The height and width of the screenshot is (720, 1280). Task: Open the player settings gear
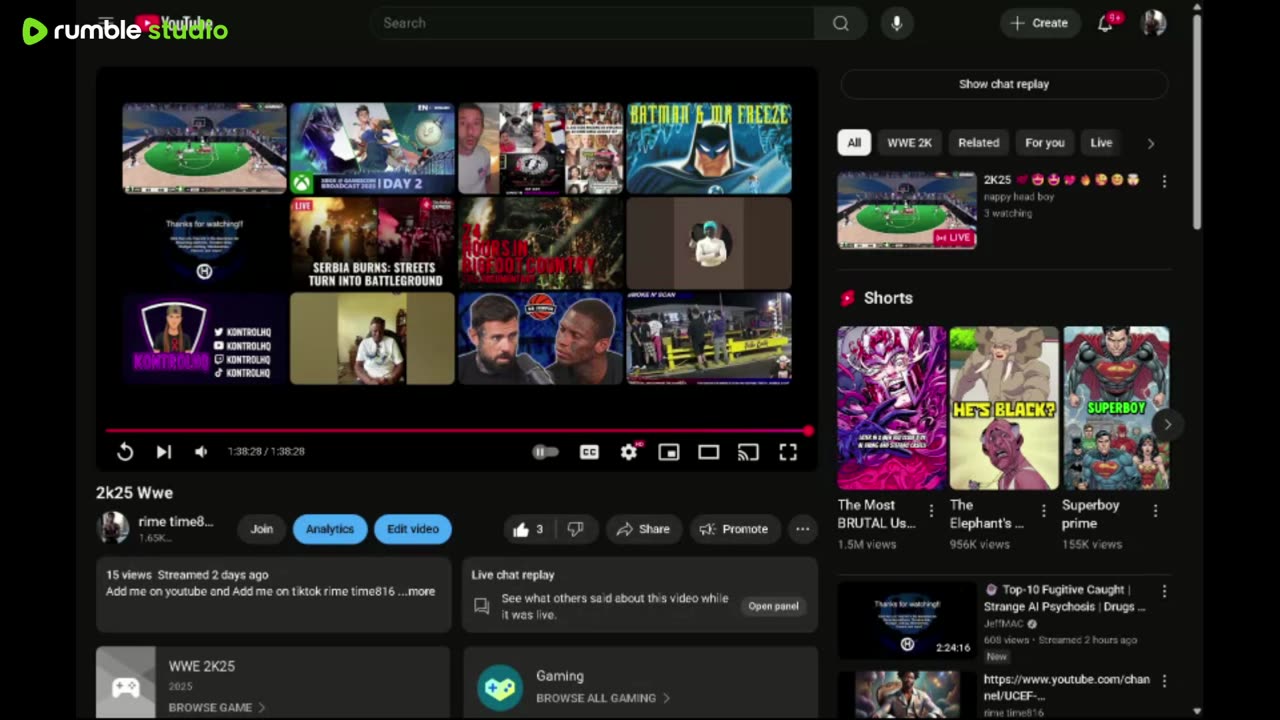(x=628, y=452)
